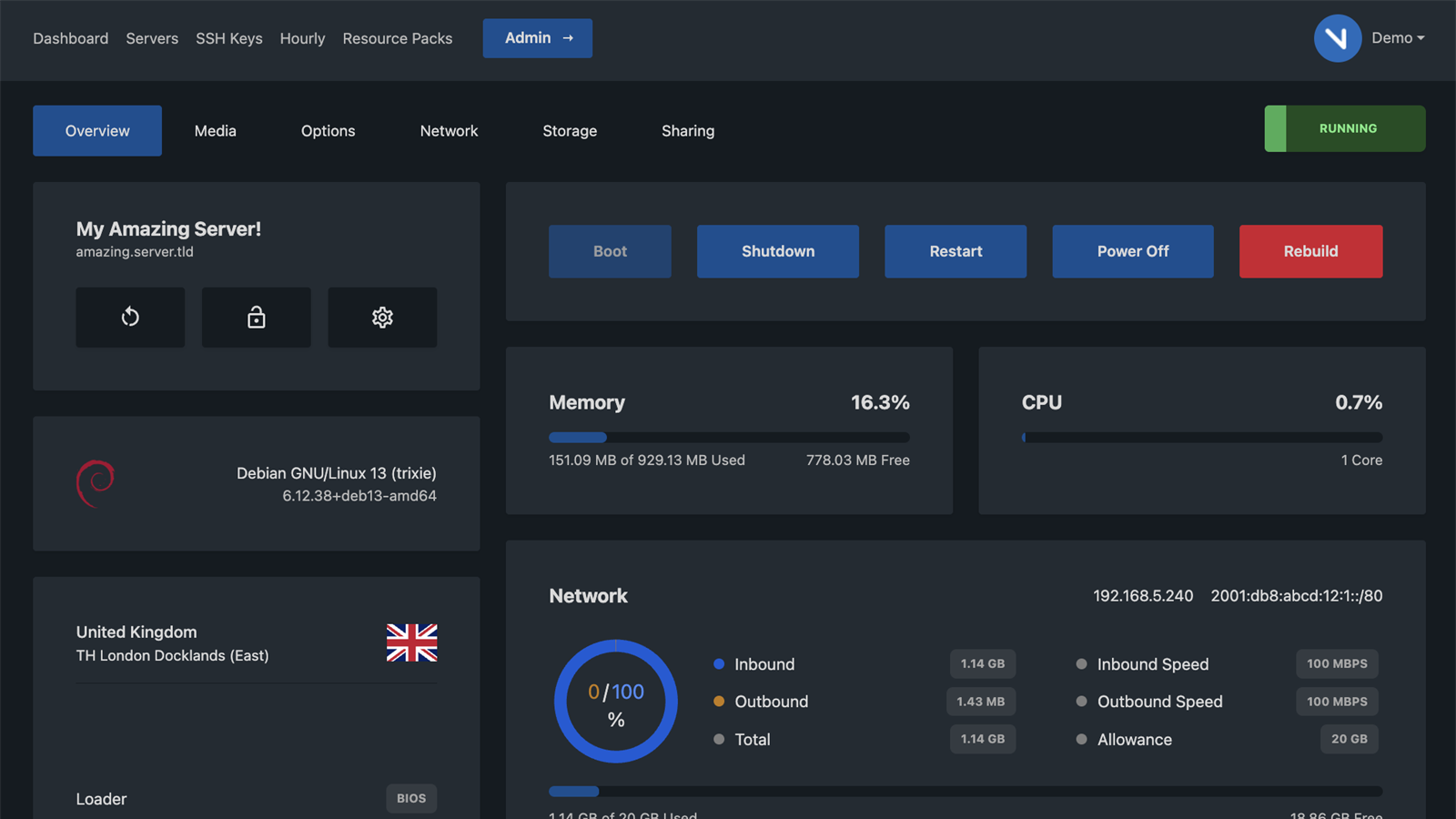Click the Allowance 20 GB badge

[x=1350, y=739]
